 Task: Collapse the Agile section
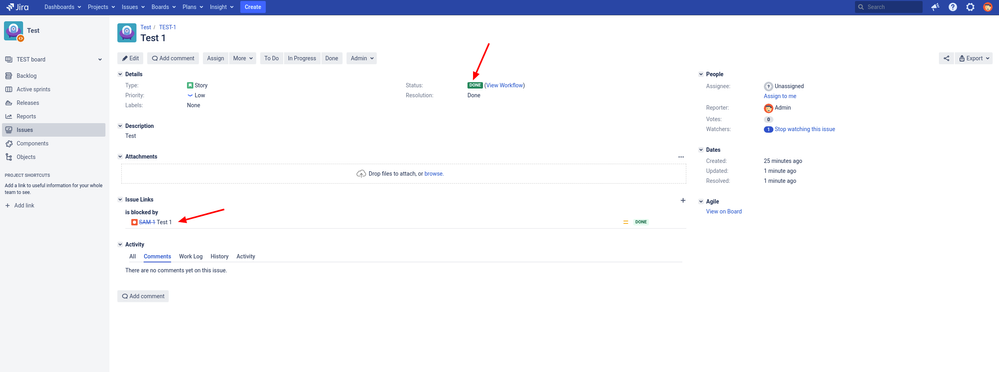click(x=701, y=202)
